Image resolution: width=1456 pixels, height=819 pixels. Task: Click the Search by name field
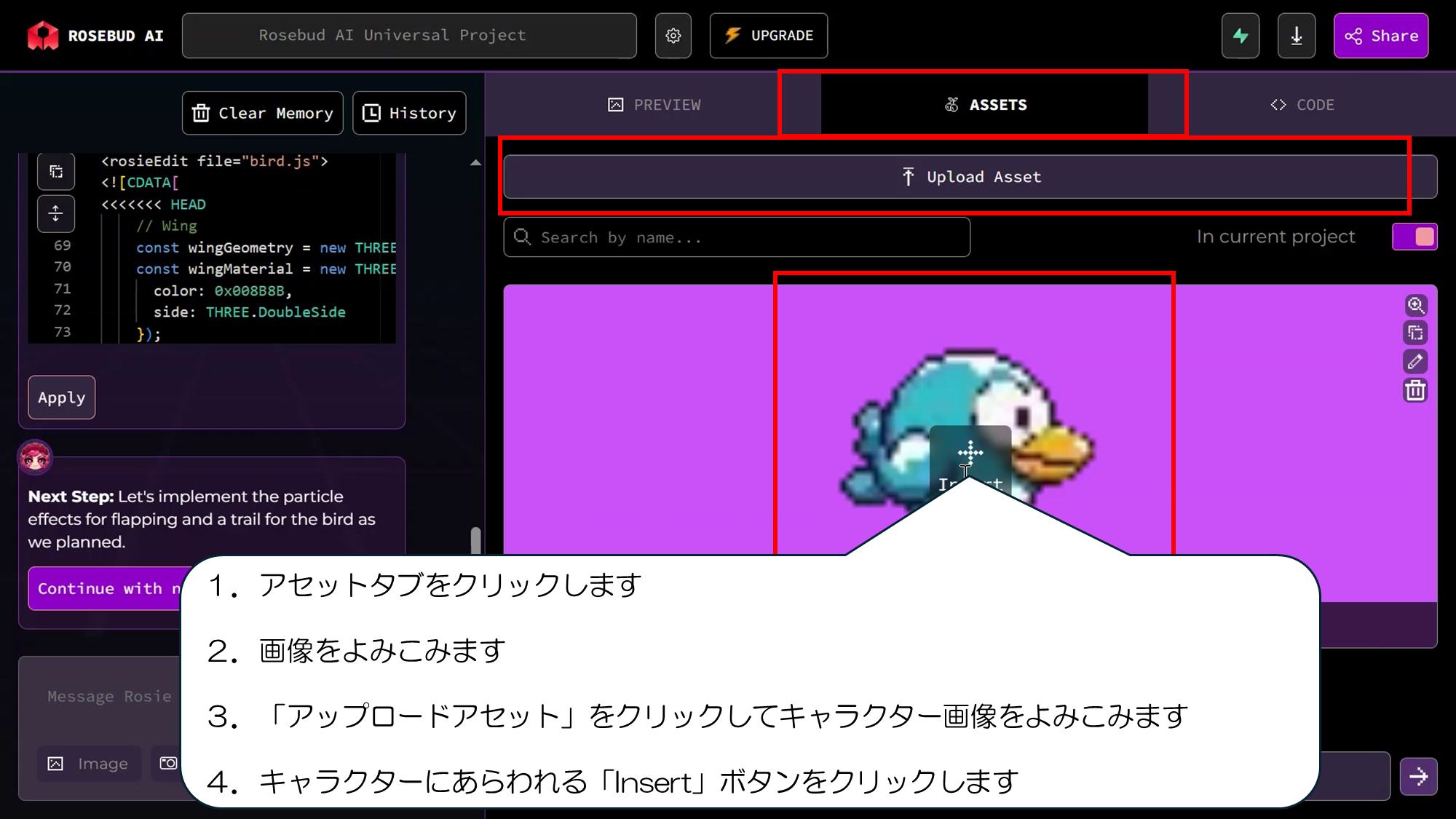pyautogui.click(x=737, y=237)
